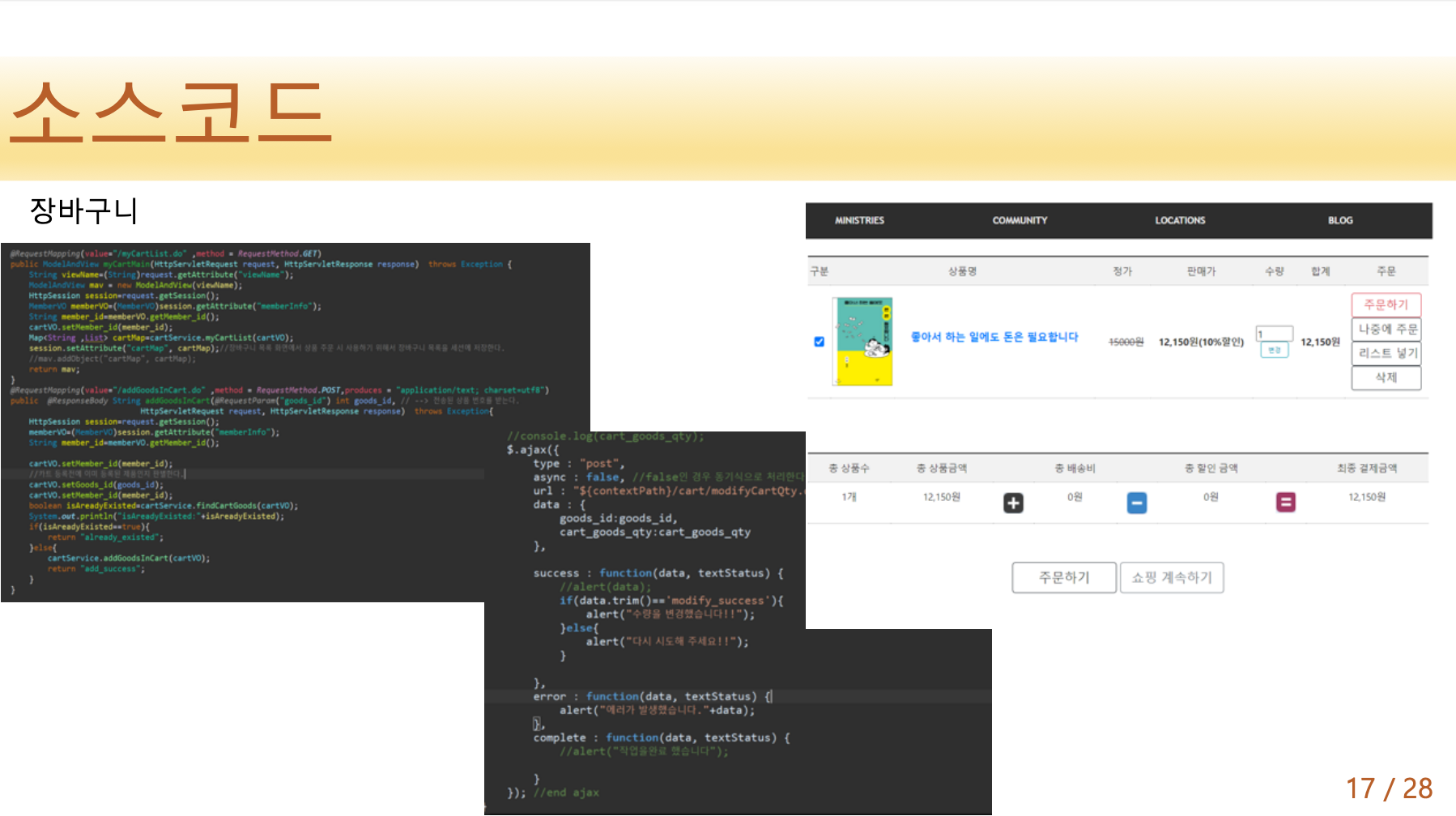Screen dimensions: 1456x816
Task: Click the black plus icon in totals row
Action: click(1013, 503)
